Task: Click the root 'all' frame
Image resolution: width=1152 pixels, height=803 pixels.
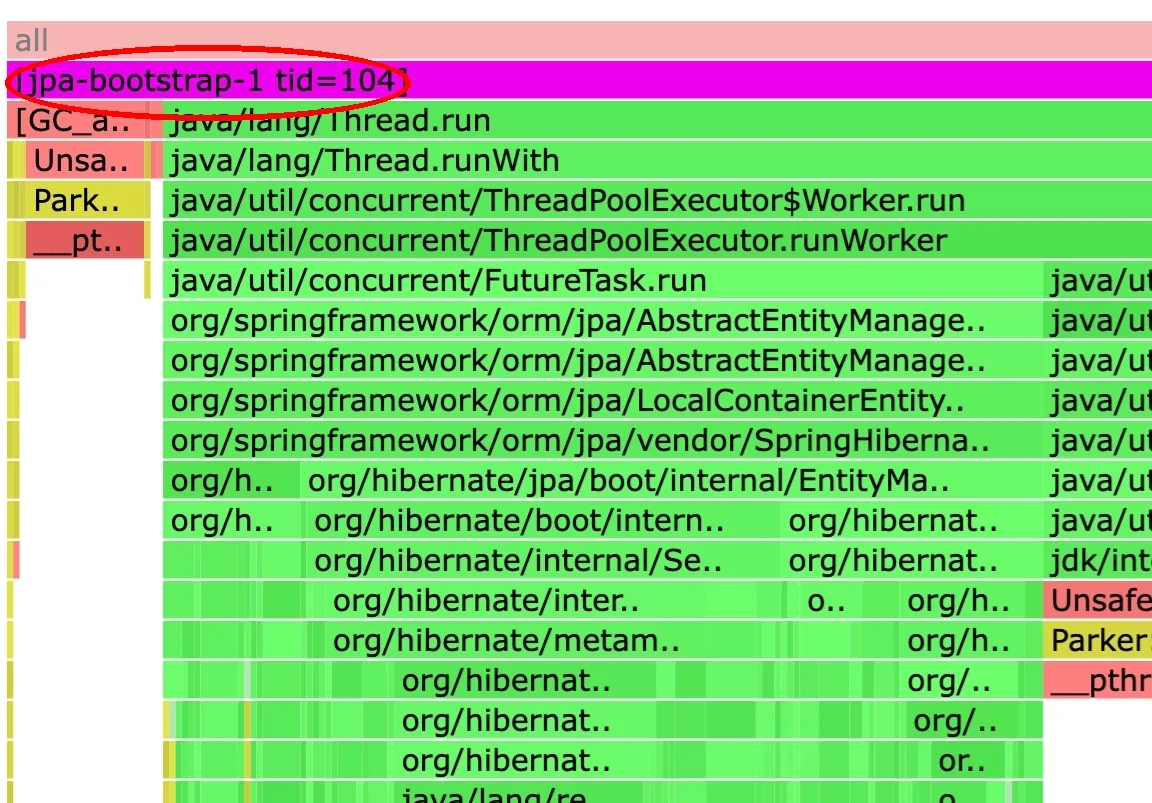Action: (576, 41)
